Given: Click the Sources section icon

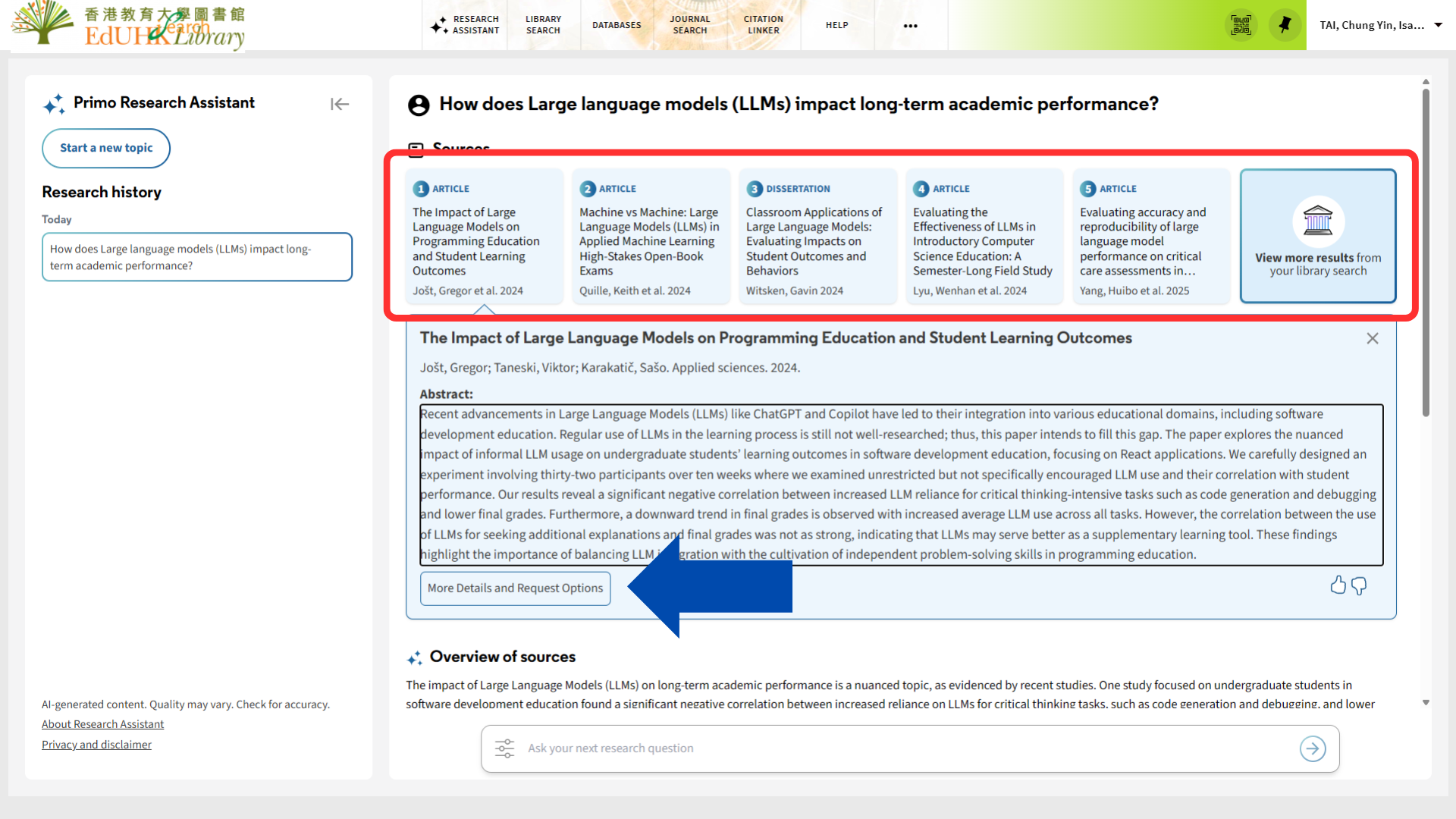Looking at the screenshot, I should pos(416,149).
